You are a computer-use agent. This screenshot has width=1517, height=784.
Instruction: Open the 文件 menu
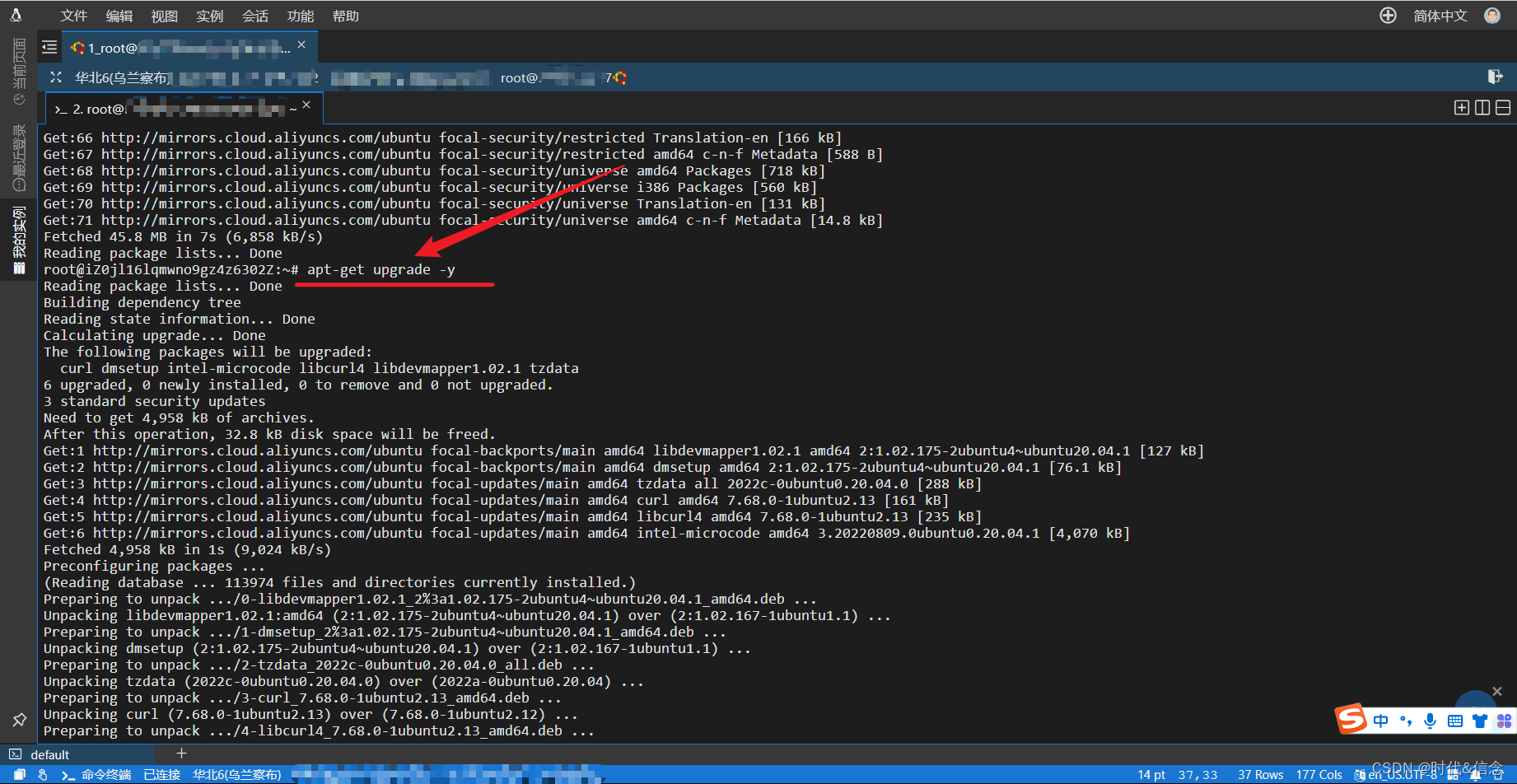(73, 16)
